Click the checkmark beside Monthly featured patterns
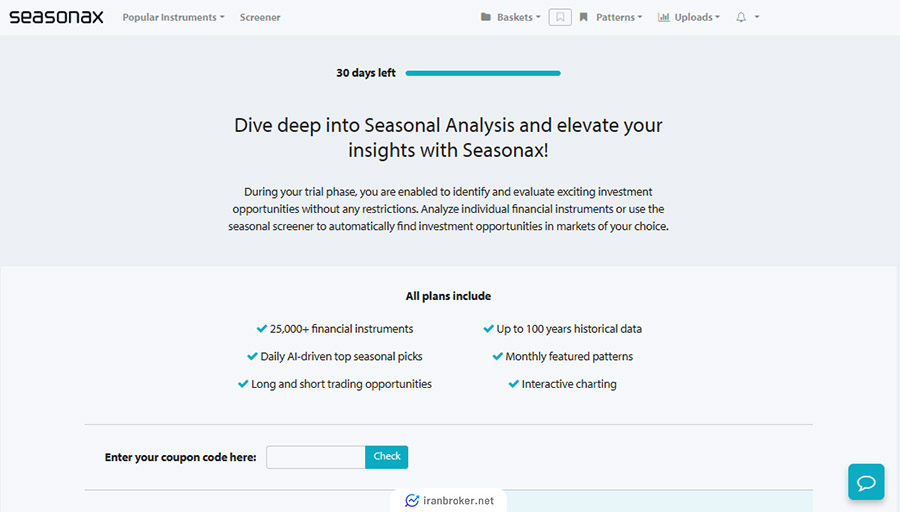Viewport: 900px width, 512px height. pos(498,356)
